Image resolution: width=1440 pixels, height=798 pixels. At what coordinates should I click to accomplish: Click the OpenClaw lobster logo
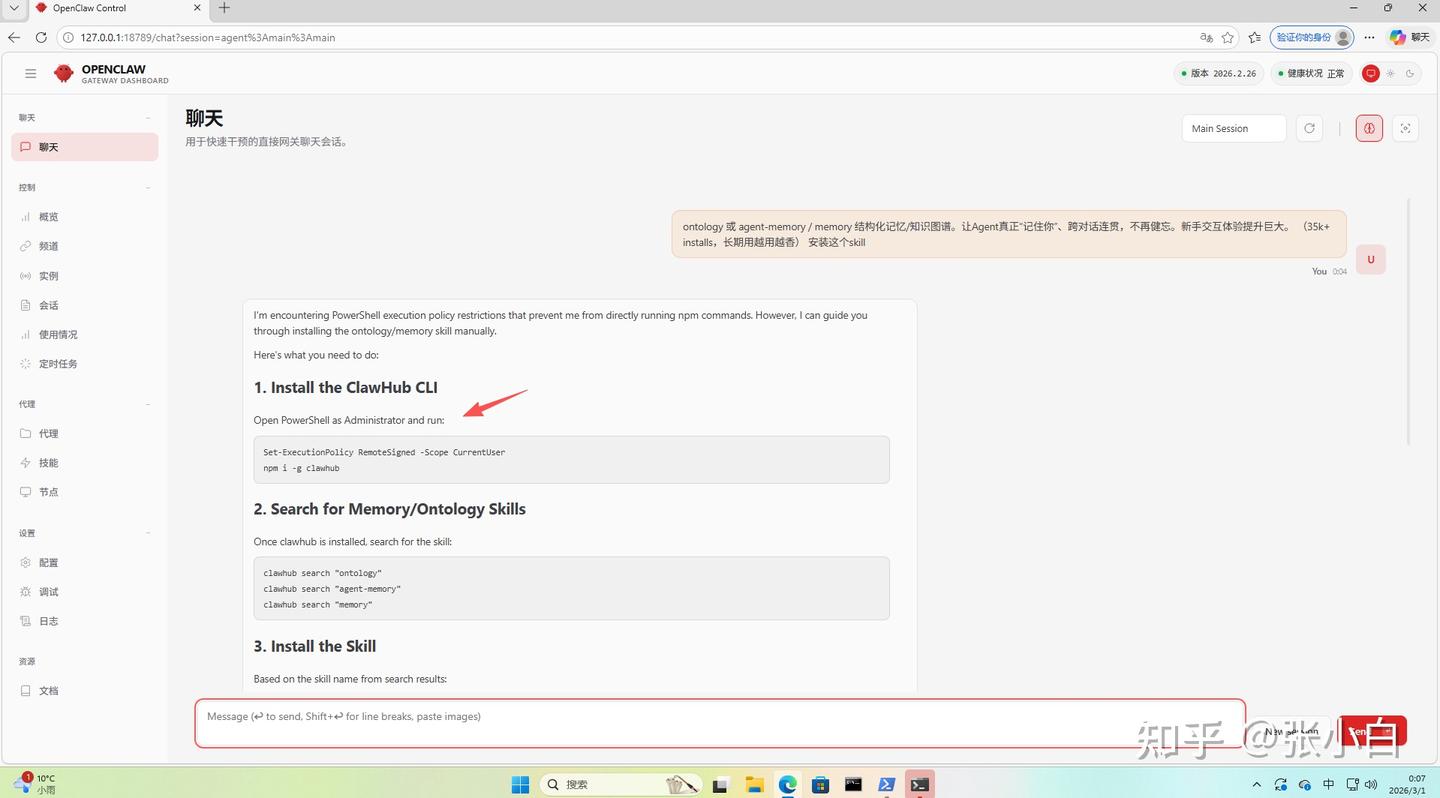click(64, 73)
